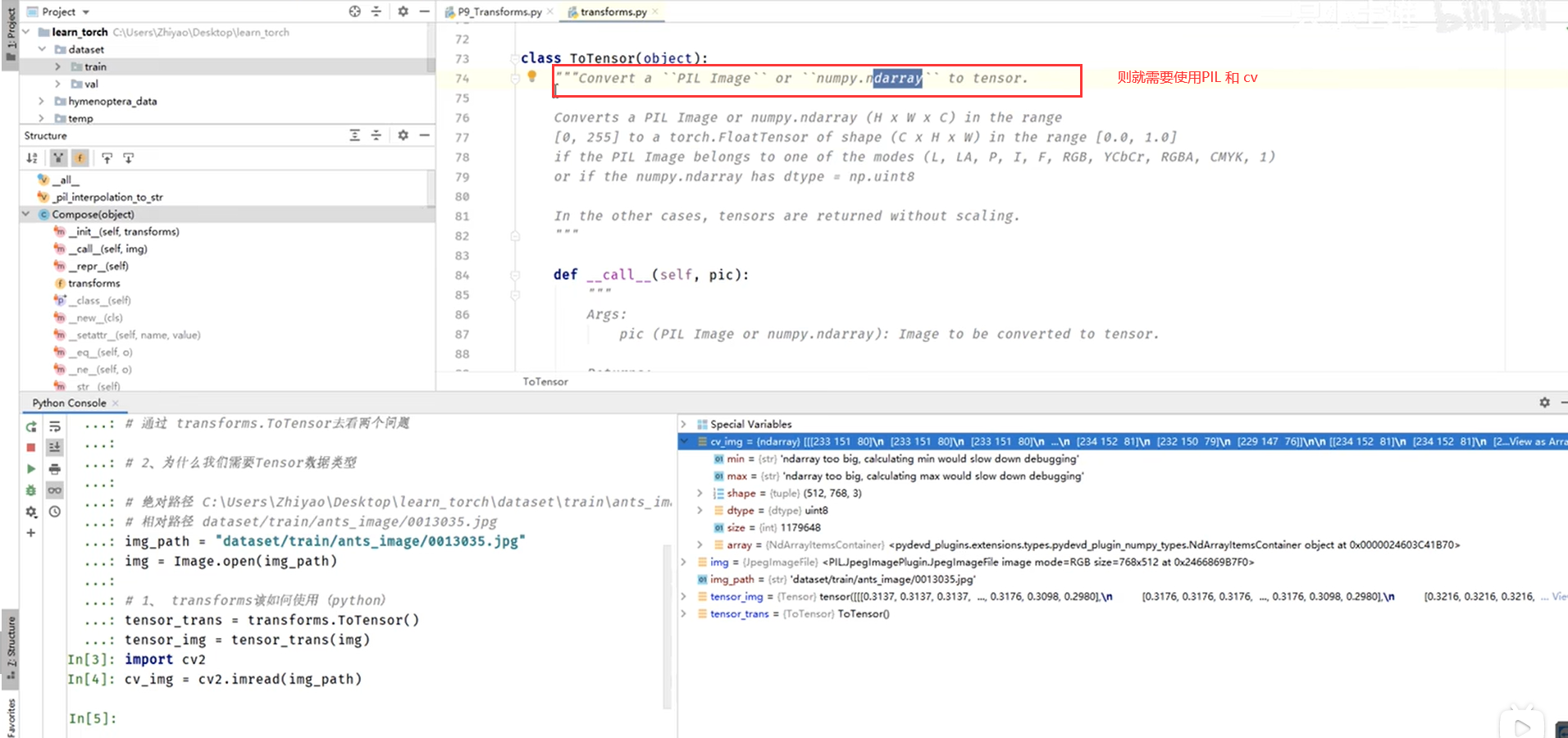Toggle show fields in Structure
Image resolution: width=1568 pixels, height=738 pixels.
[80, 158]
